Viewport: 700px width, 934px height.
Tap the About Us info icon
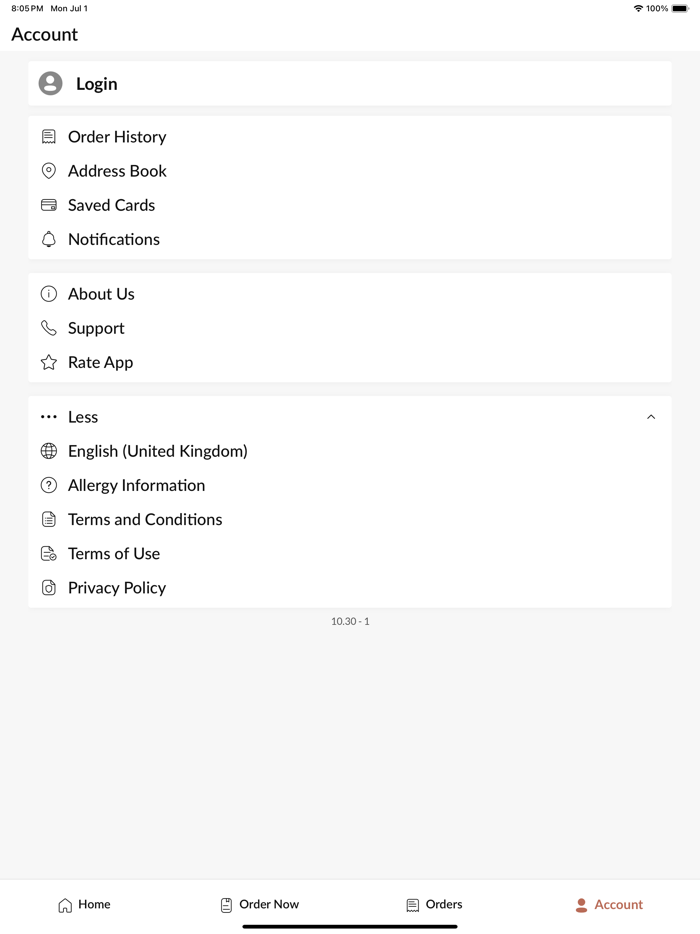pos(49,294)
